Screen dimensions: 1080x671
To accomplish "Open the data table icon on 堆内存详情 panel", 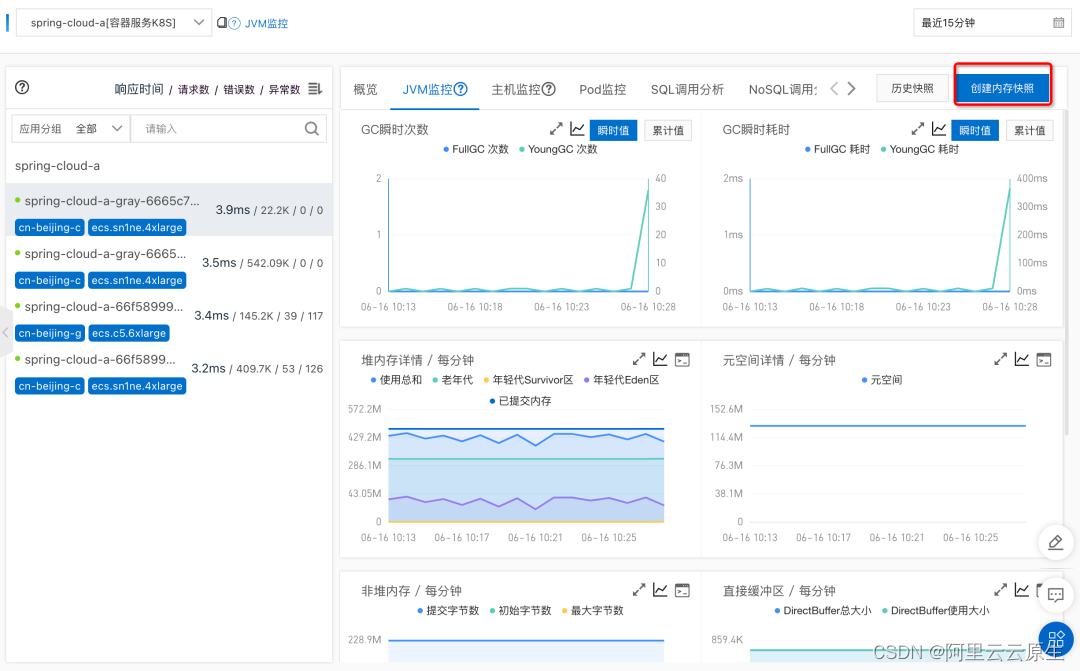I will tap(682, 358).
